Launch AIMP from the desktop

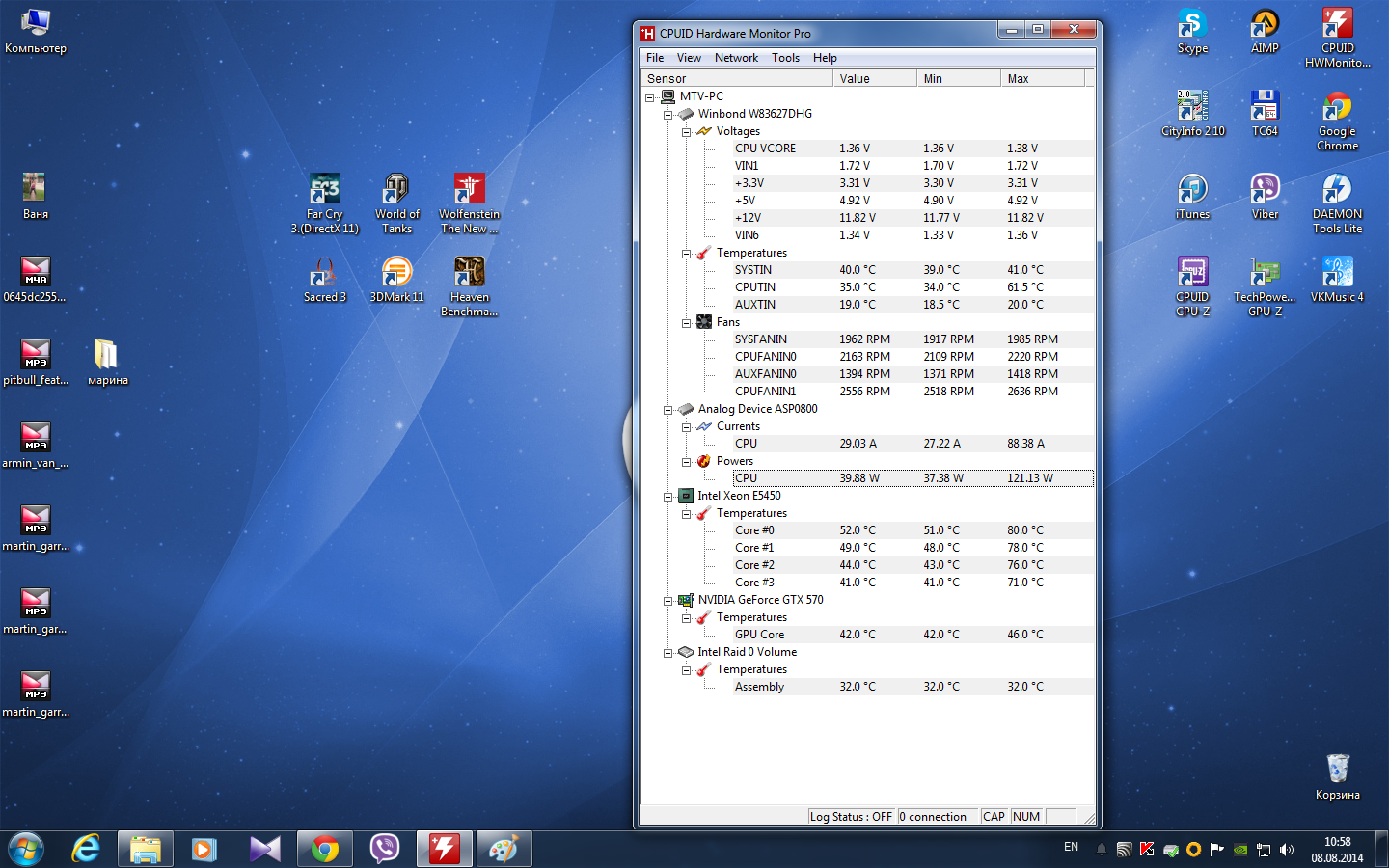[x=1265, y=31]
